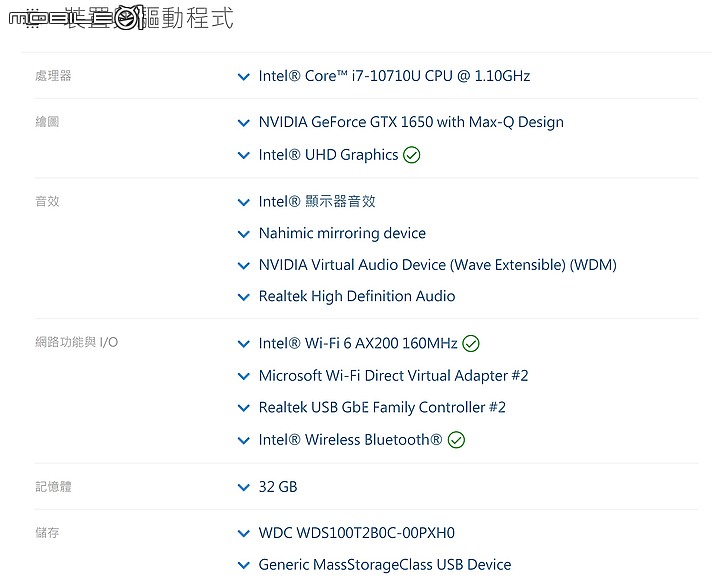This screenshot has width=720, height=577.
Task: Open the Intel Core i7-10710U CPU entry
Action: 394,76
